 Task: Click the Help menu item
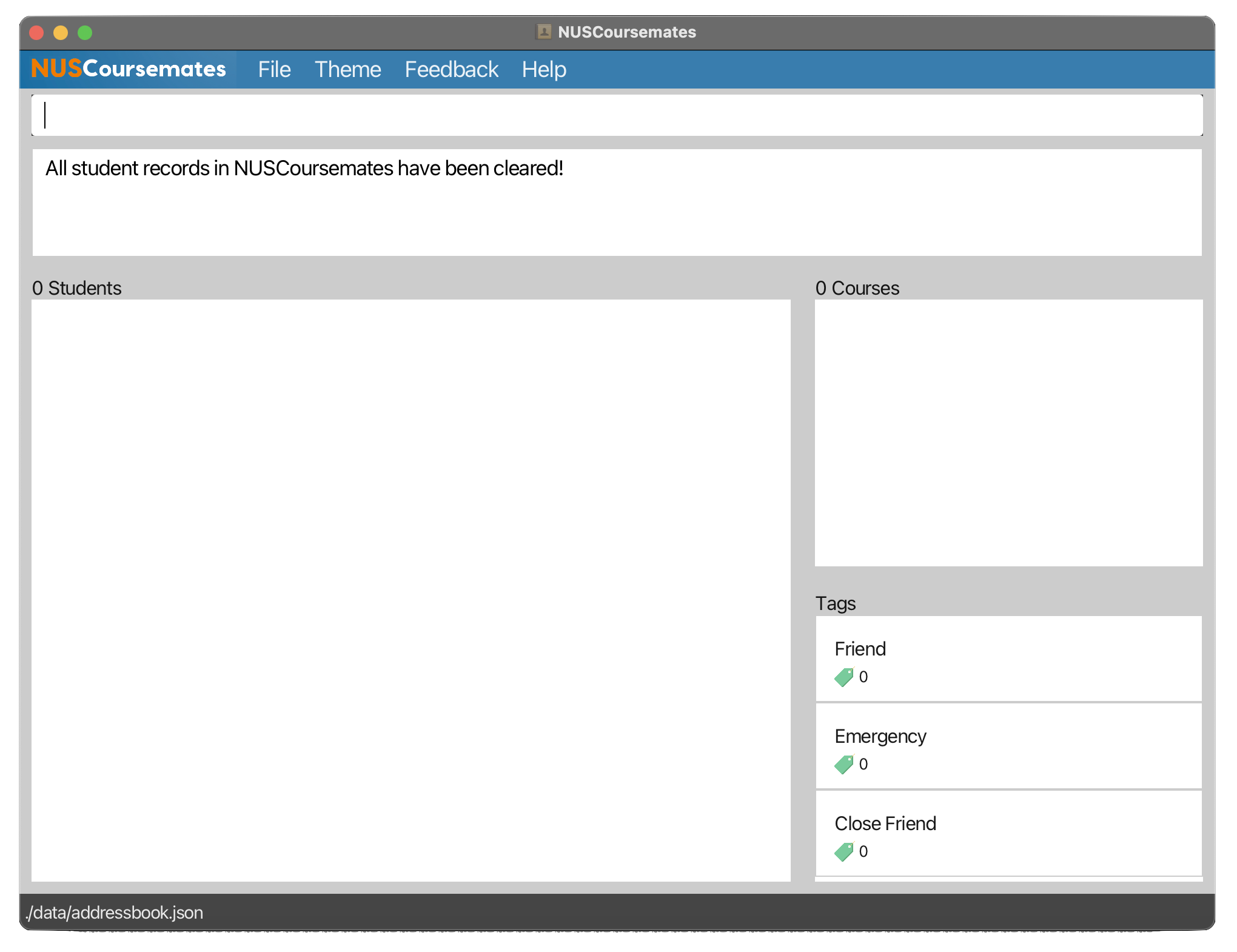point(547,69)
